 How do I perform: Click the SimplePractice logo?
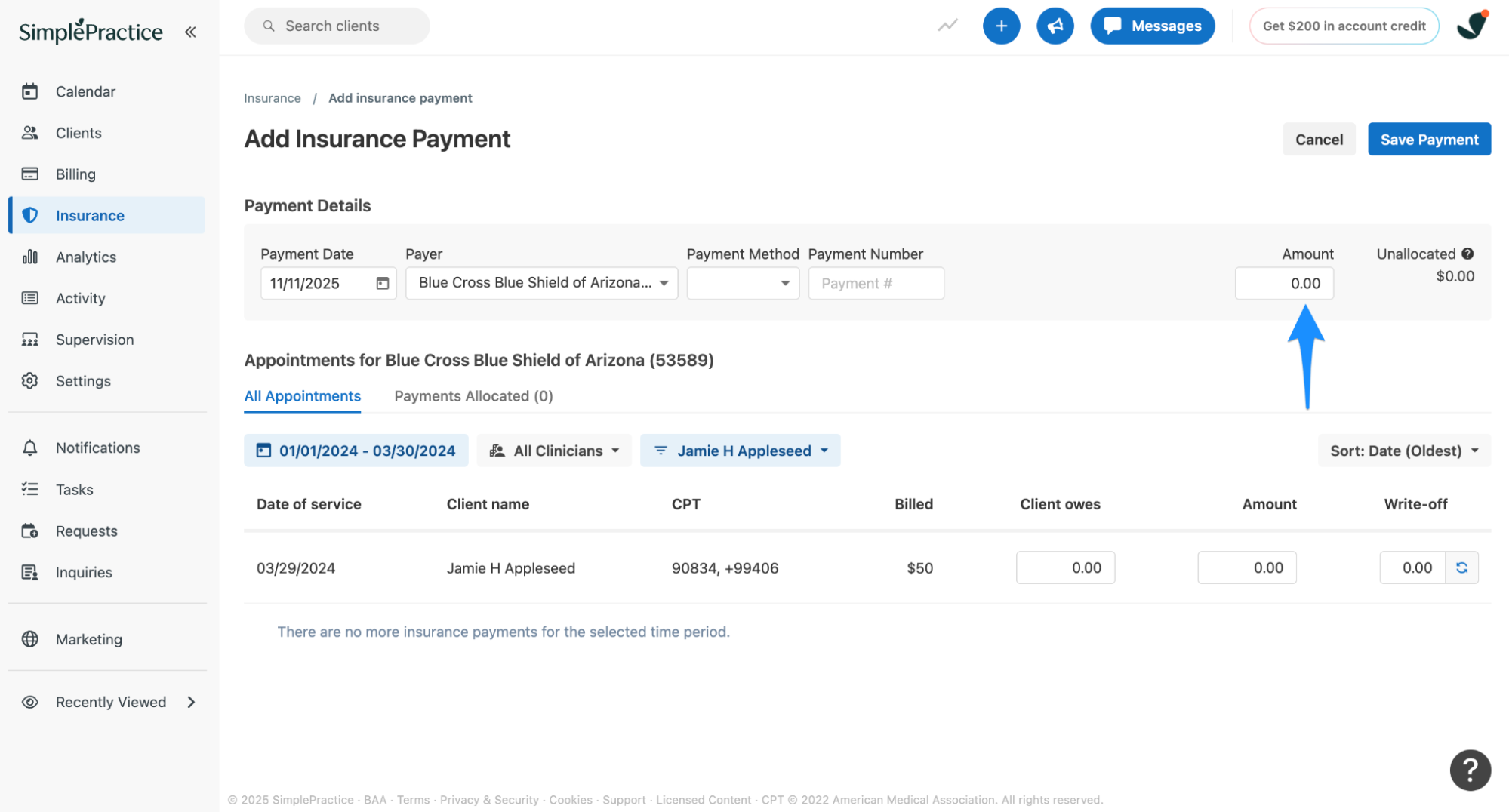[x=91, y=31]
